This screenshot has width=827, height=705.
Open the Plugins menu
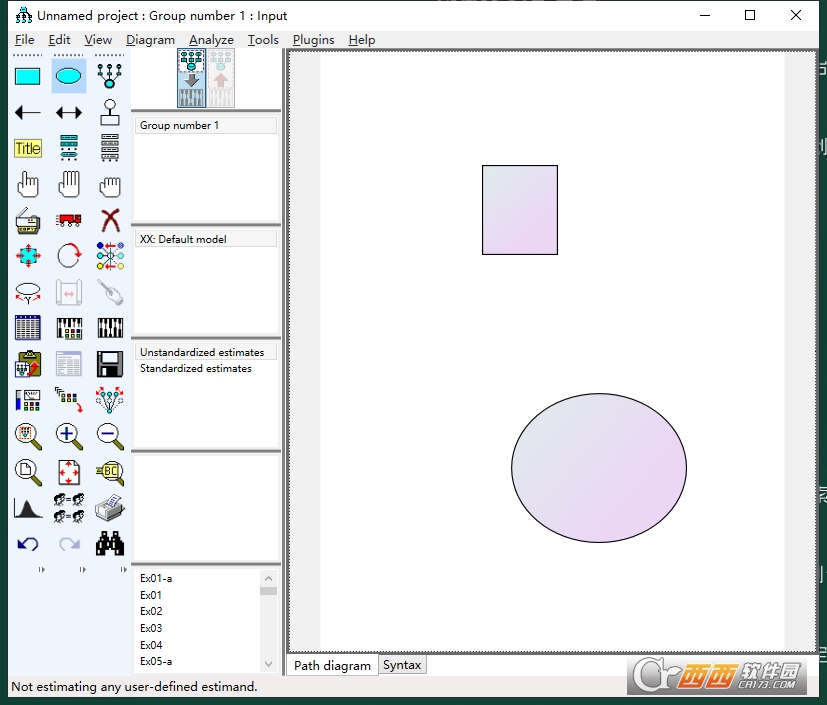313,40
